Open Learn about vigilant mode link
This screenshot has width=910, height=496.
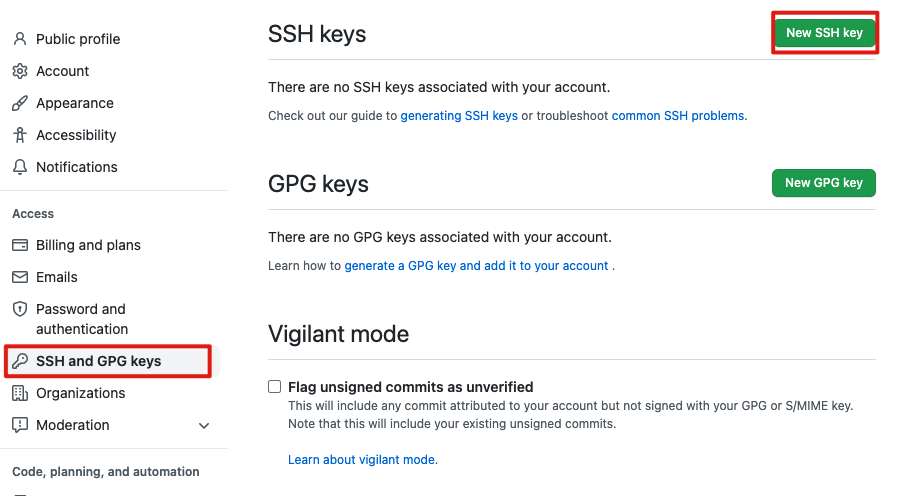coord(363,460)
